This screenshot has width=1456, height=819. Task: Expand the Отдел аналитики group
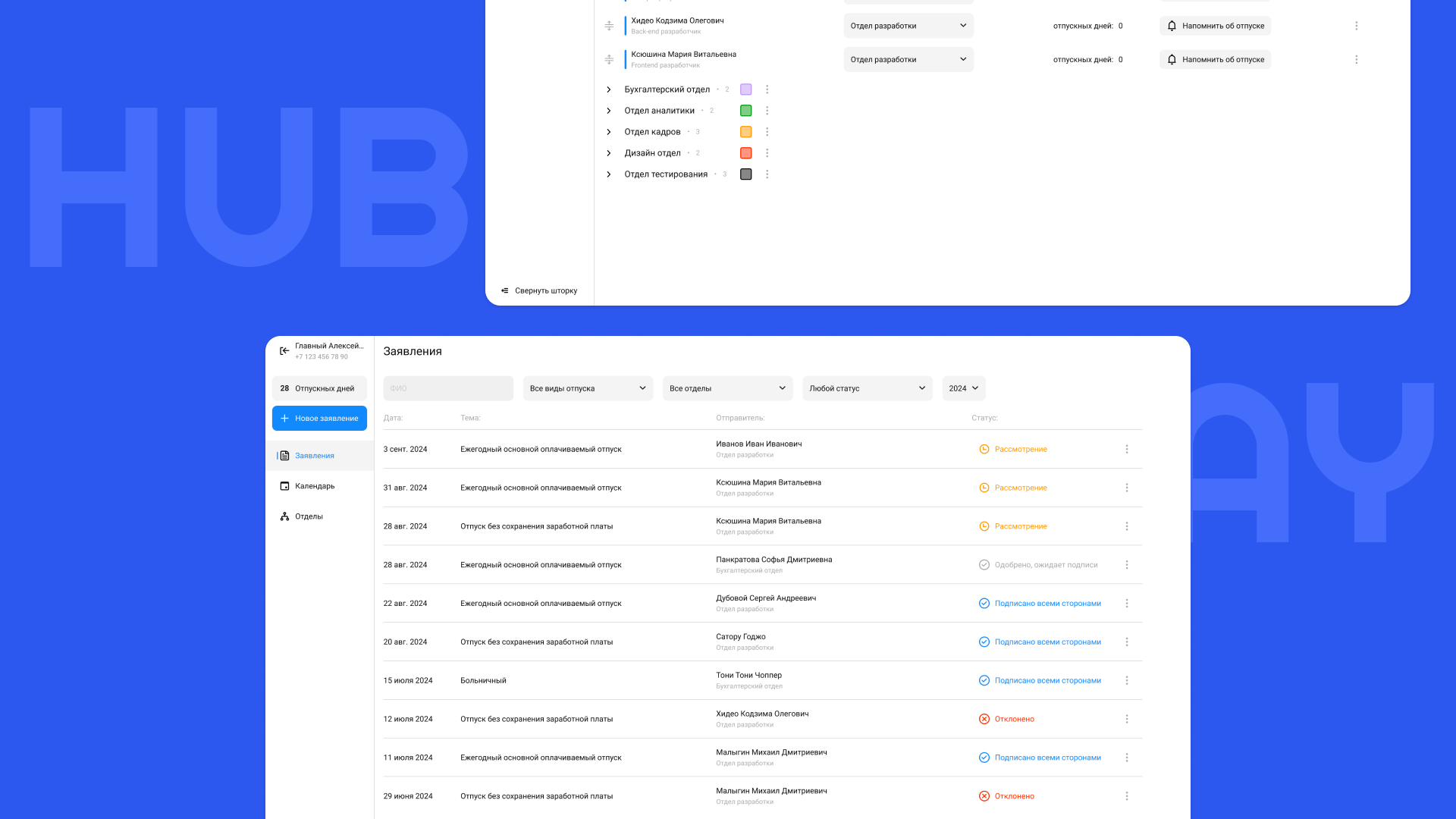[608, 111]
